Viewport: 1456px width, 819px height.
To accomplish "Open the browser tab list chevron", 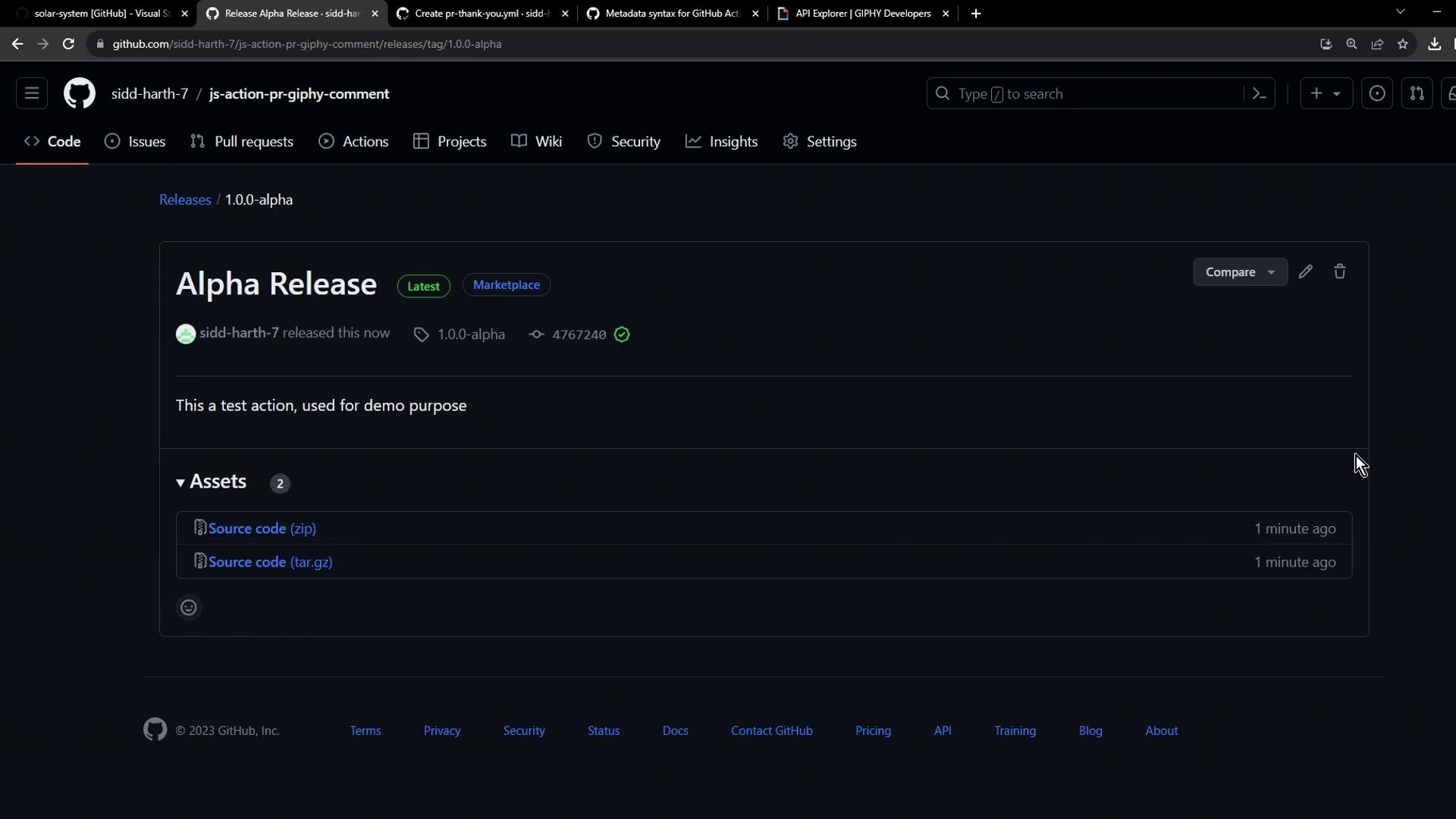I will pyautogui.click(x=1401, y=12).
